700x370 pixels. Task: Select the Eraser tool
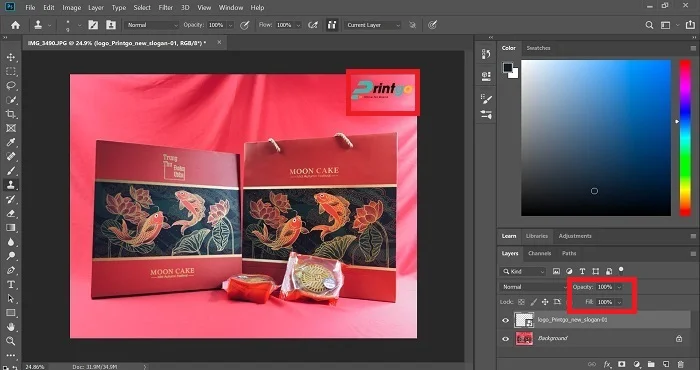tap(11, 213)
